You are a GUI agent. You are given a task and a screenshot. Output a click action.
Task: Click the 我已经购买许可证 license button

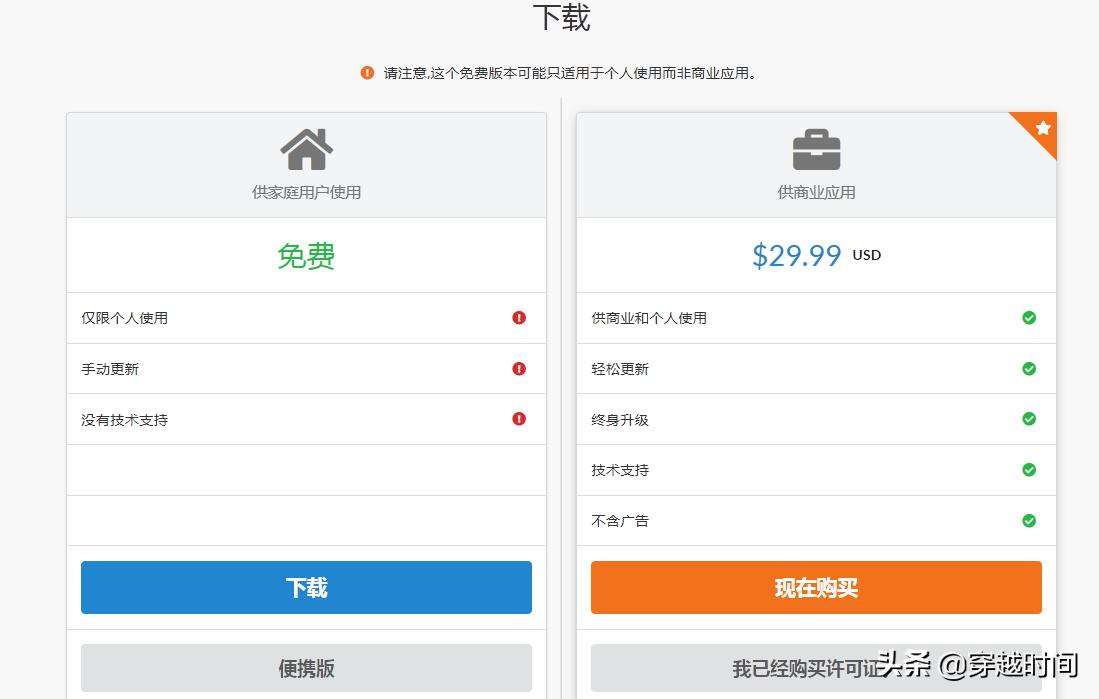point(816,668)
